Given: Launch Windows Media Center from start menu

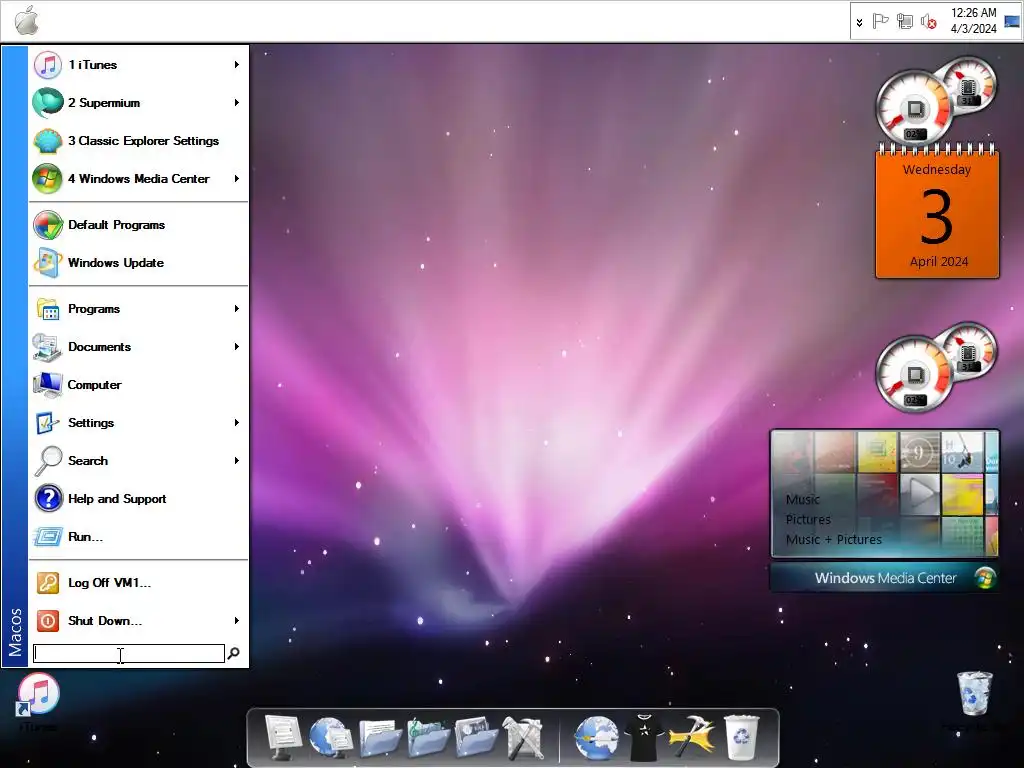Looking at the screenshot, I should coord(138,178).
